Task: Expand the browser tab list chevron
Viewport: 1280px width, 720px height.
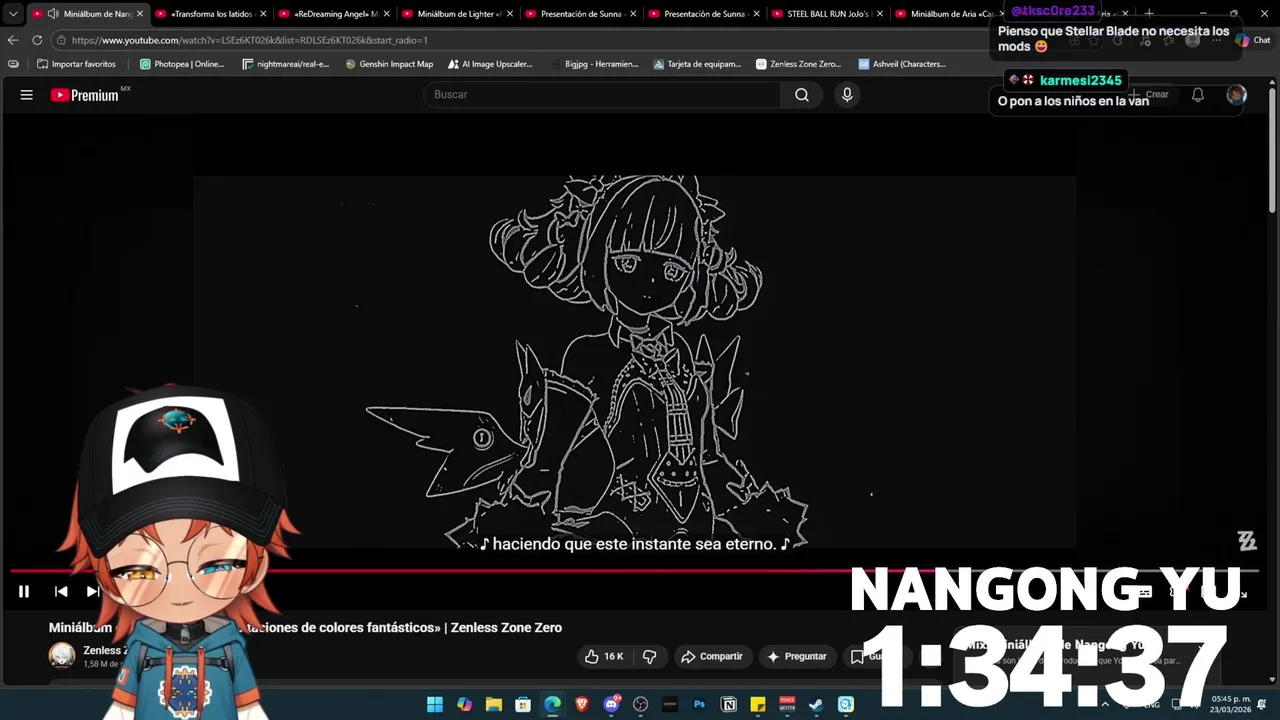Action: 13,14
